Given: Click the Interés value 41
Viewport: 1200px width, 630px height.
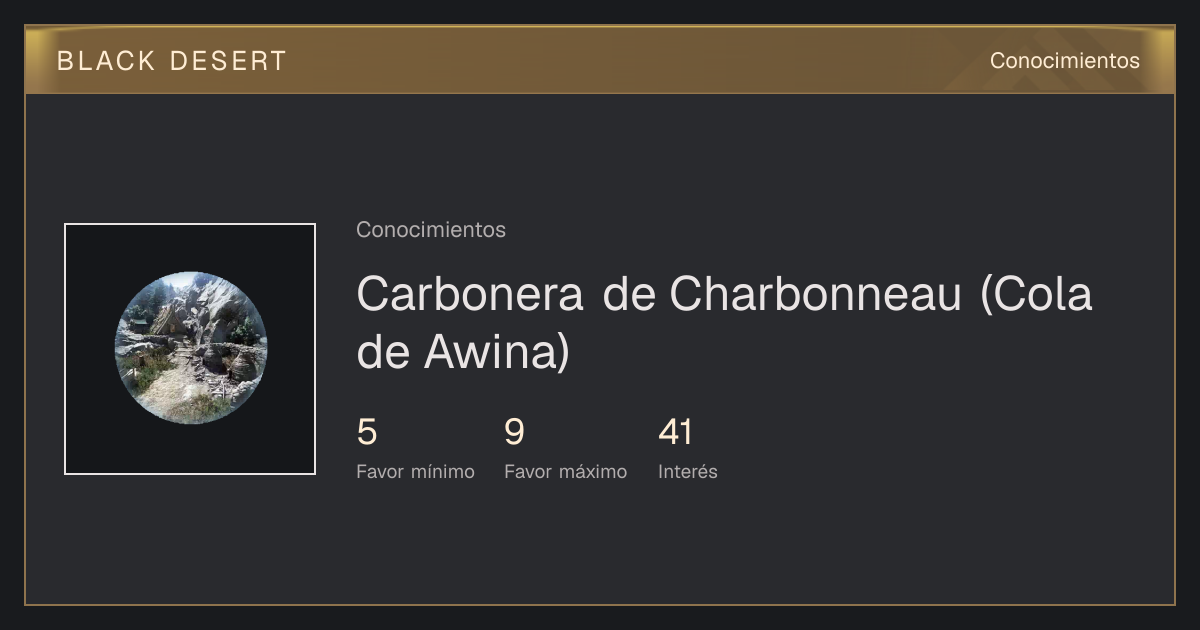Looking at the screenshot, I should click(x=675, y=432).
